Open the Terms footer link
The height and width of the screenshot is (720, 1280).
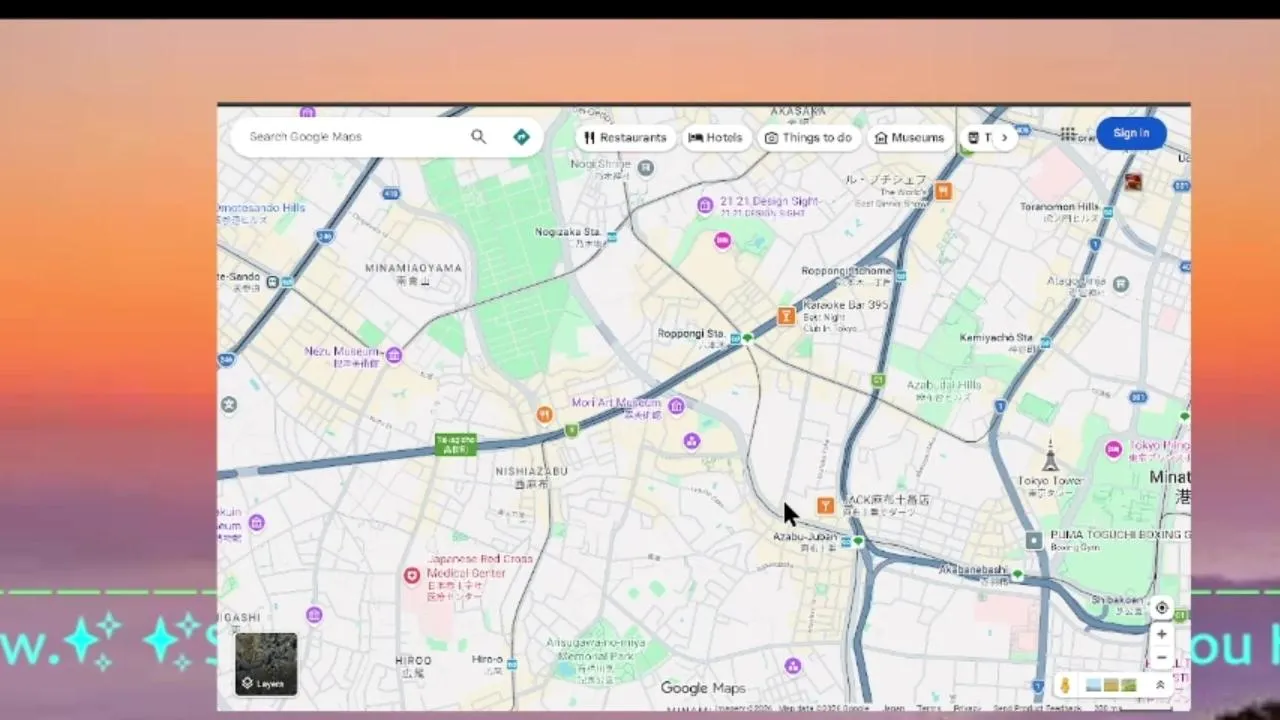point(929,708)
